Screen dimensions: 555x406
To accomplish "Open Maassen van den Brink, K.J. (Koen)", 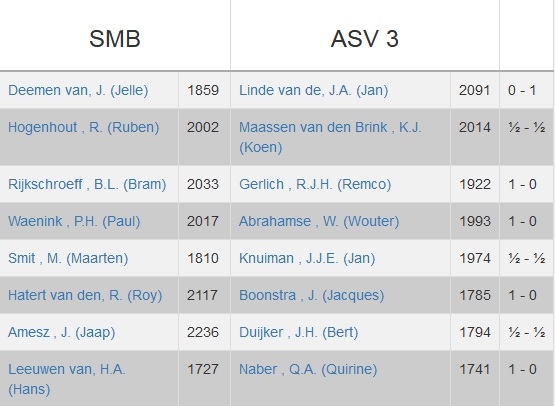I will 330,137.
